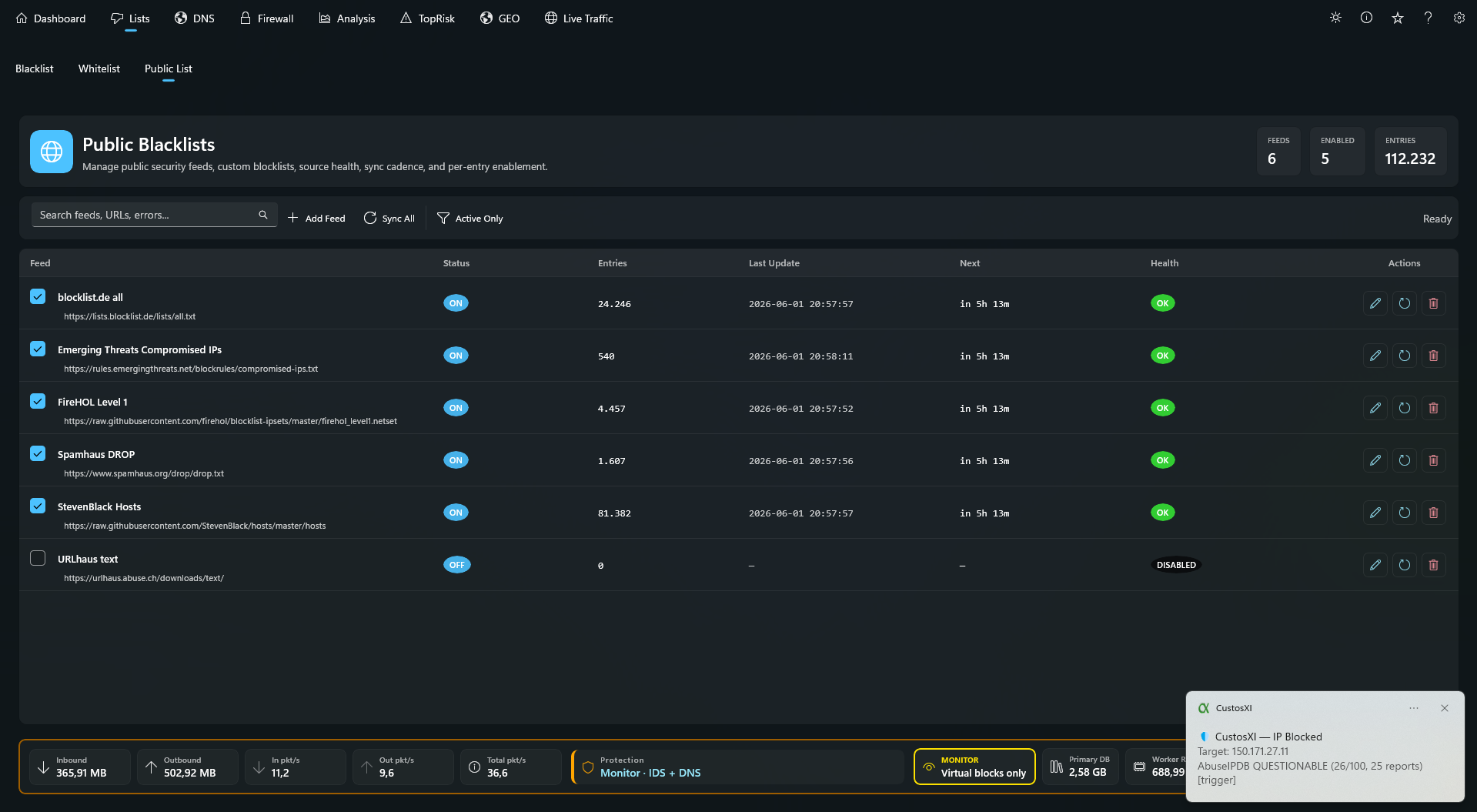The image size is (1477, 812).
Task: Open settings gear icon
Action: [x=1459, y=18]
